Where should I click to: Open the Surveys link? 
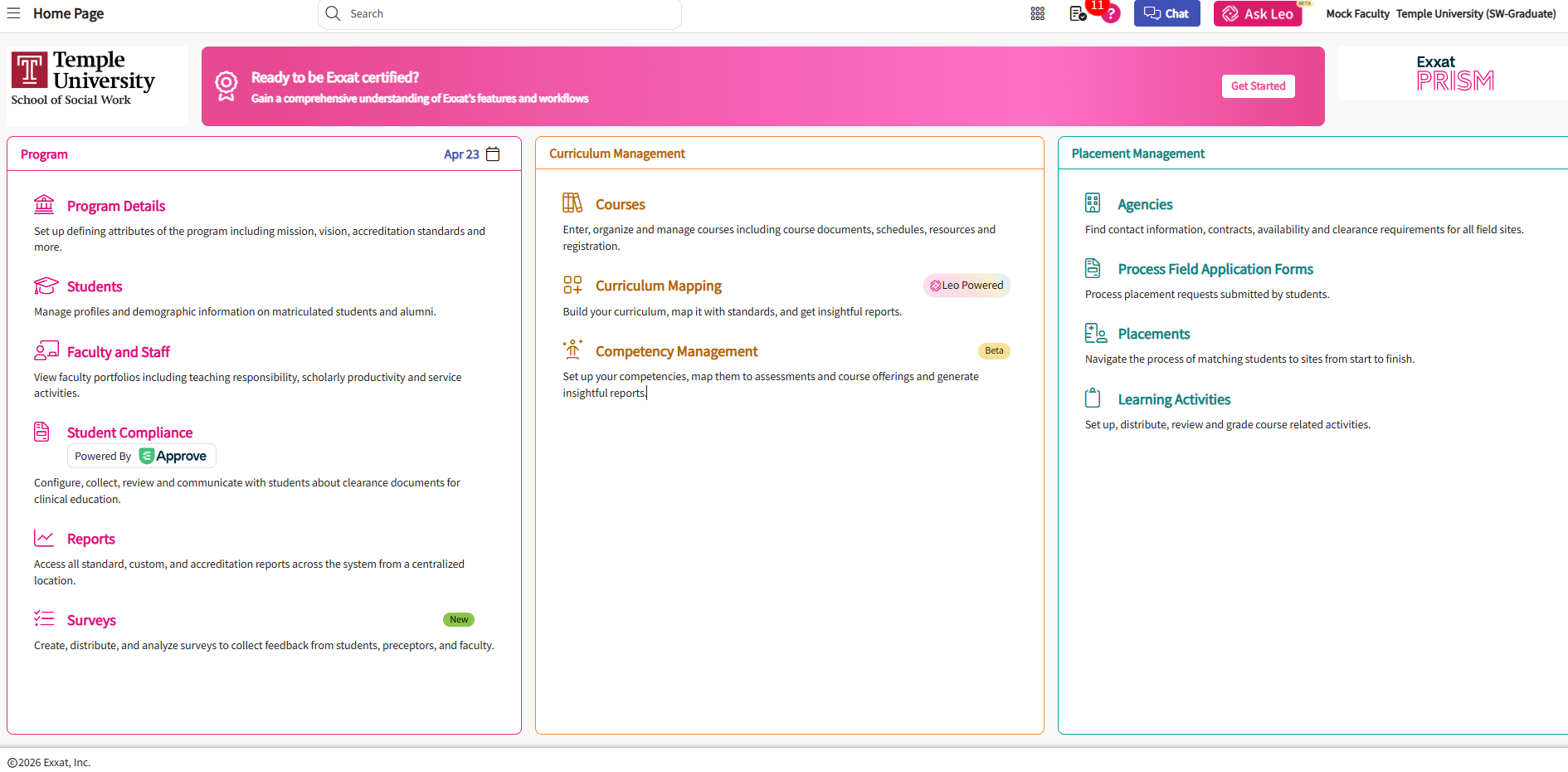[91, 620]
